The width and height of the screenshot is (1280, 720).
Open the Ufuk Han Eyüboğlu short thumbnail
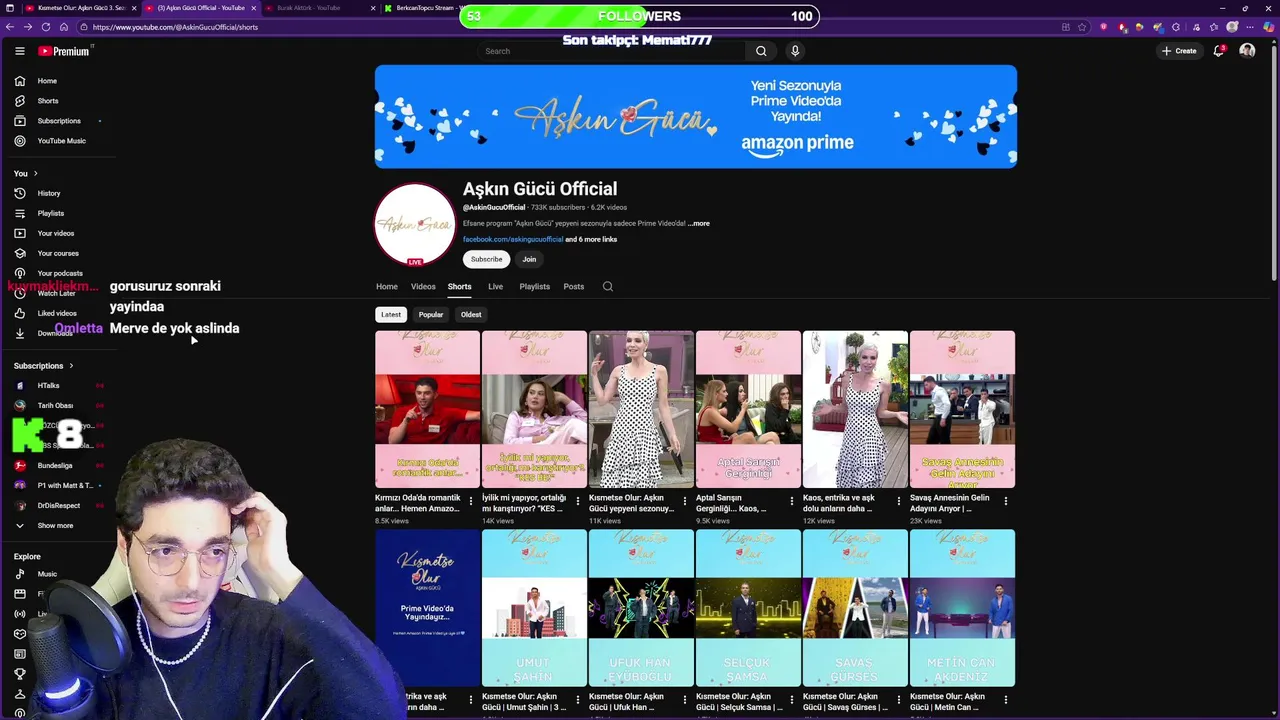pos(641,608)
